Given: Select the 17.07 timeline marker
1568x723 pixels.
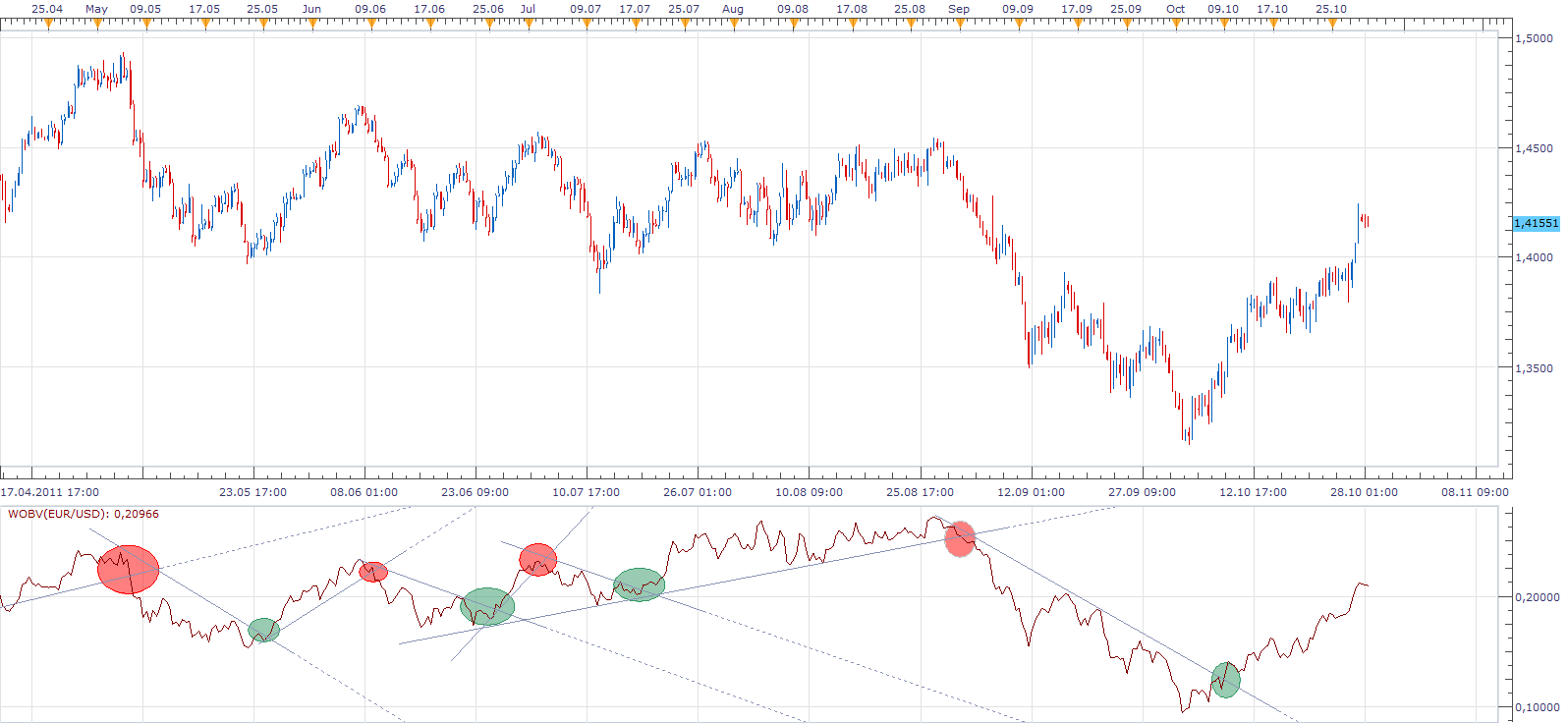Looking at the screenshot, I should click(635, 25).
